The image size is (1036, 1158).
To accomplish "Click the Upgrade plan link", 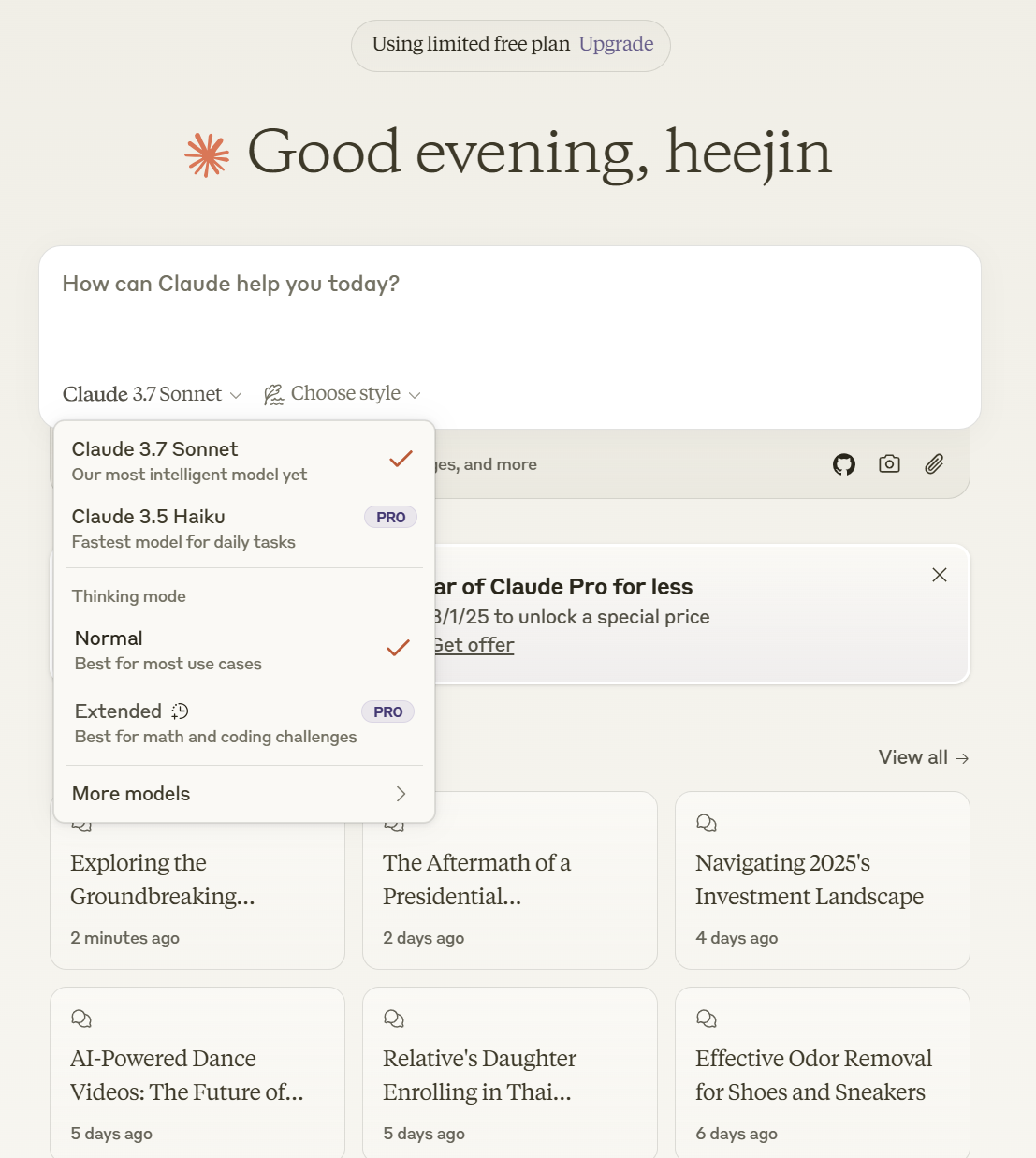I will (616, 44).
